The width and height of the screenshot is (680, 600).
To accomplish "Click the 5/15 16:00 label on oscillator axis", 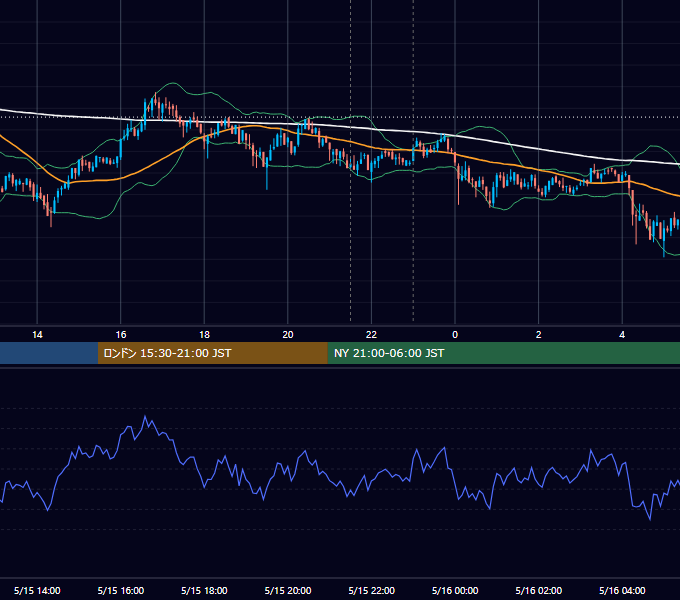I will pyautogui.click(x=121, y=590).
